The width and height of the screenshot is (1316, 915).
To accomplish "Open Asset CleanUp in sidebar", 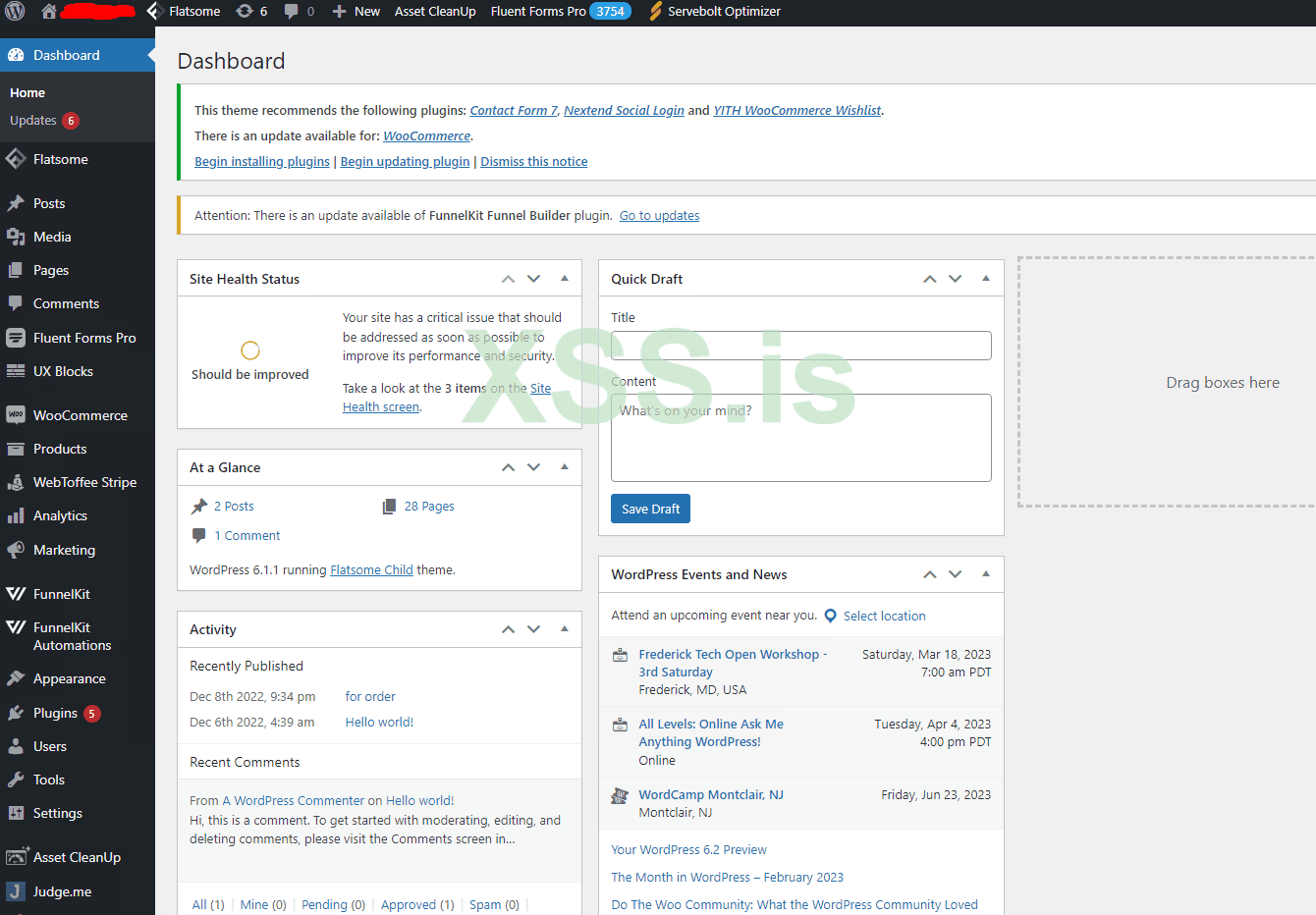I will (78, 857).
